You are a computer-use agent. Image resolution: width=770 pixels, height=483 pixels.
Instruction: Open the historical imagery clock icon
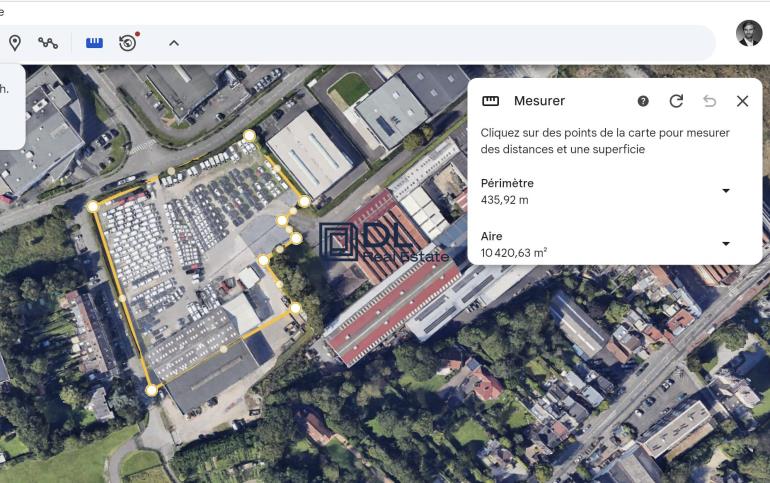(x=127, y=42)
